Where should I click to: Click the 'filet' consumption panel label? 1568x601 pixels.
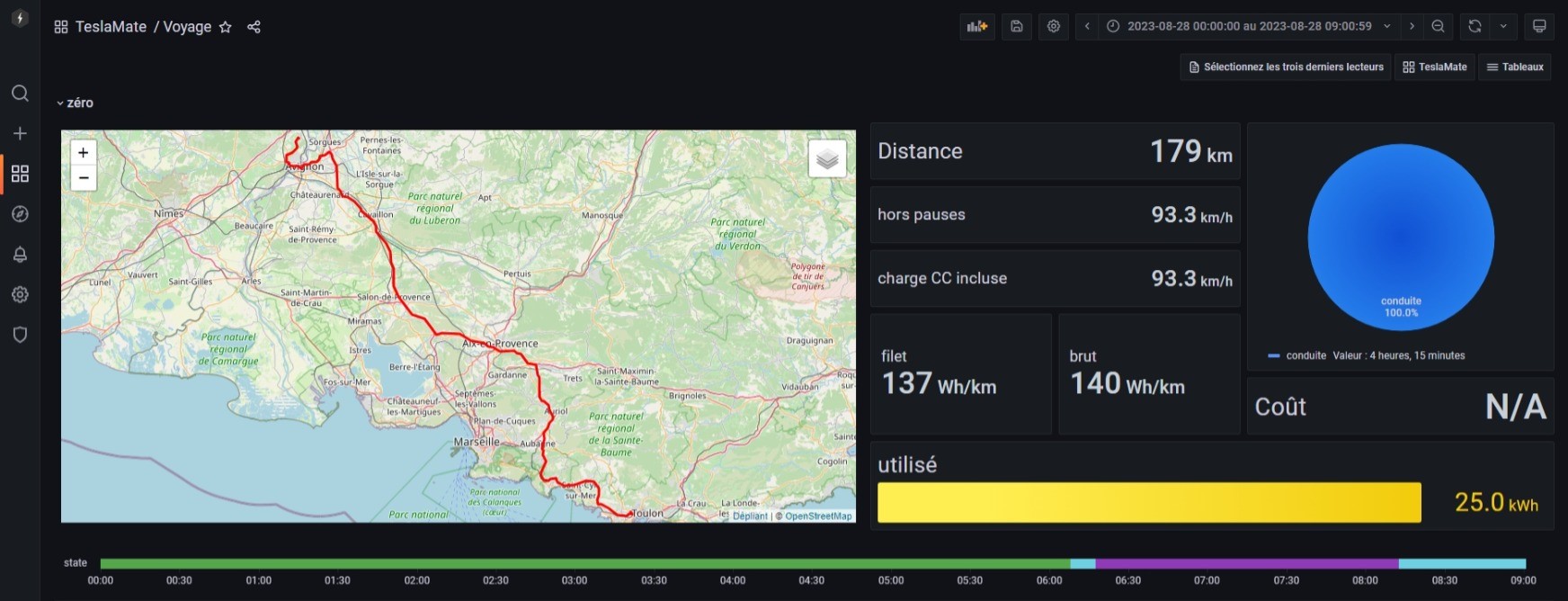(894, 356)
